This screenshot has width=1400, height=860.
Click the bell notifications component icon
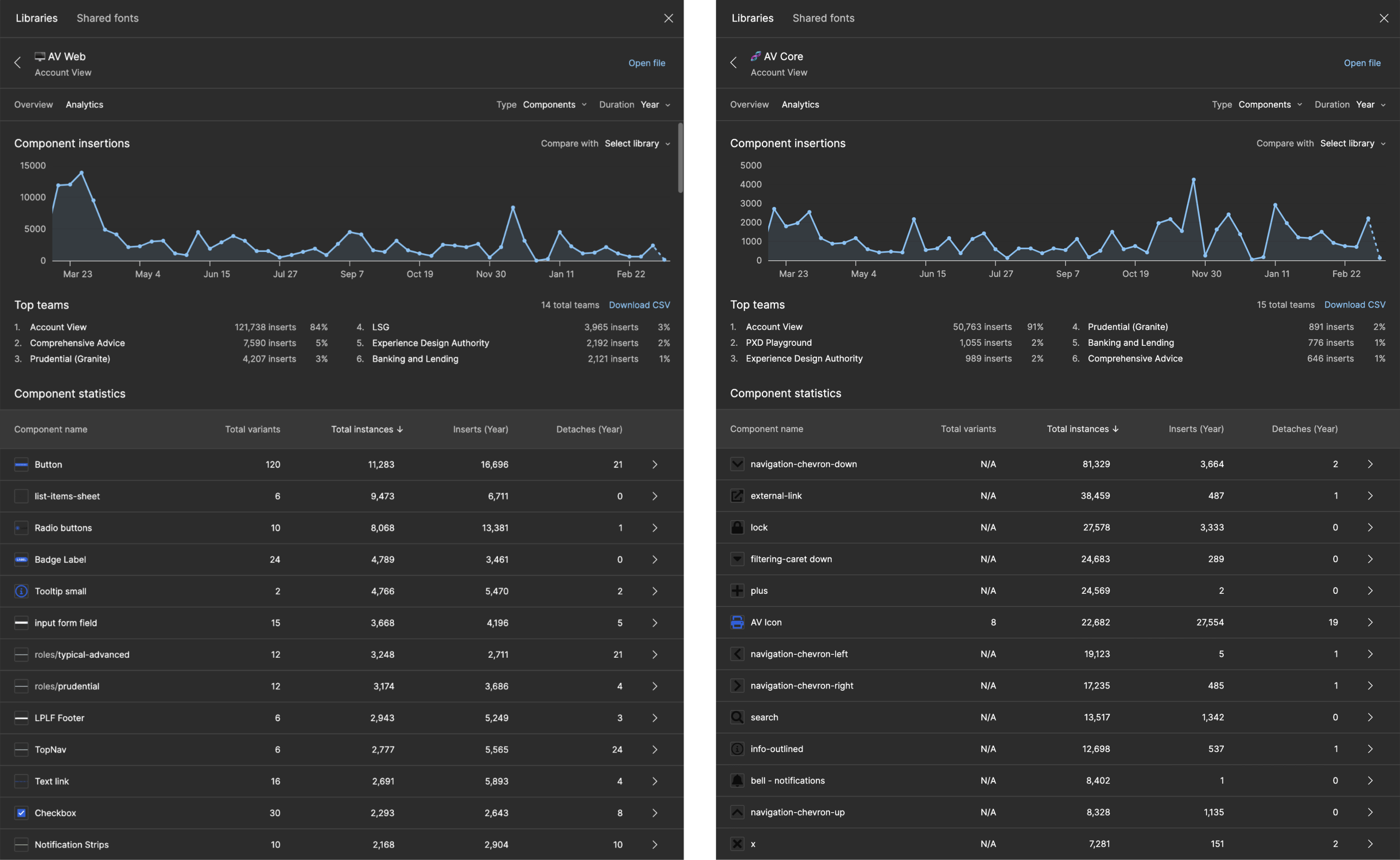coord(737,780)
